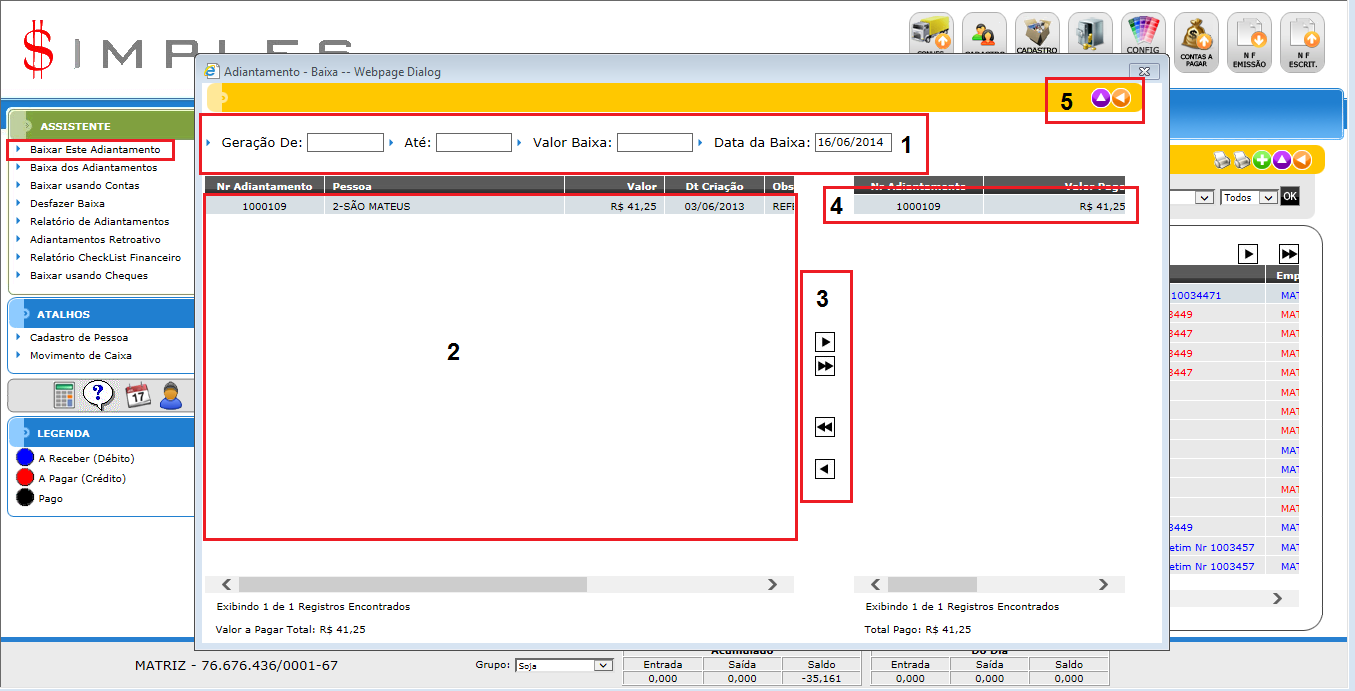Click the Valor Baixa input field

tap(654, 143)
